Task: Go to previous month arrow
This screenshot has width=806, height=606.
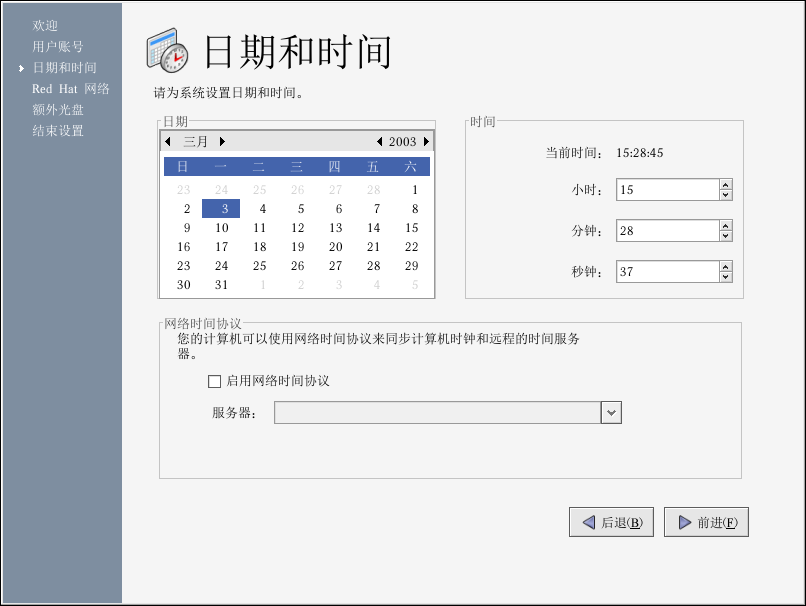Action: point(168,141)
